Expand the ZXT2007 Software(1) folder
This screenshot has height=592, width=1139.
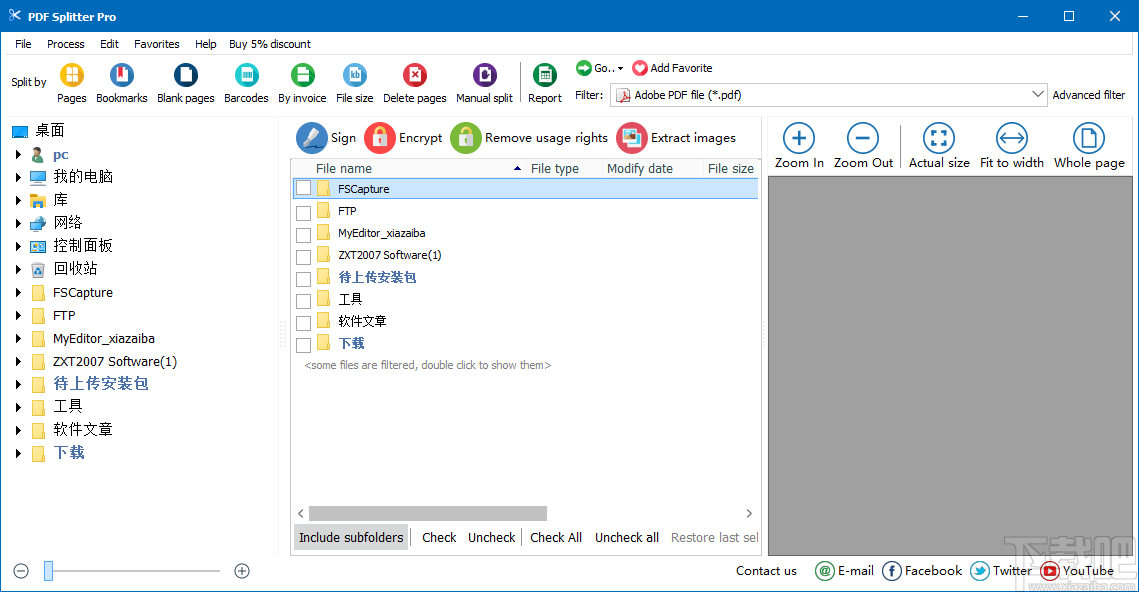[x=20, y=360]
